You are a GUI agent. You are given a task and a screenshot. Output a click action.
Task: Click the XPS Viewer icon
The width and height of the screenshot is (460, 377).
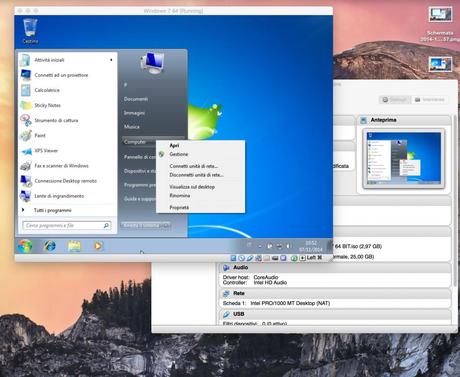point(26,151)
